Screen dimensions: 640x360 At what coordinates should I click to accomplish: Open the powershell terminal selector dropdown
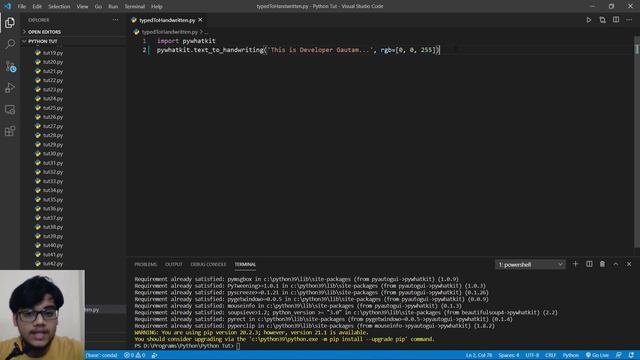[530, 264]
